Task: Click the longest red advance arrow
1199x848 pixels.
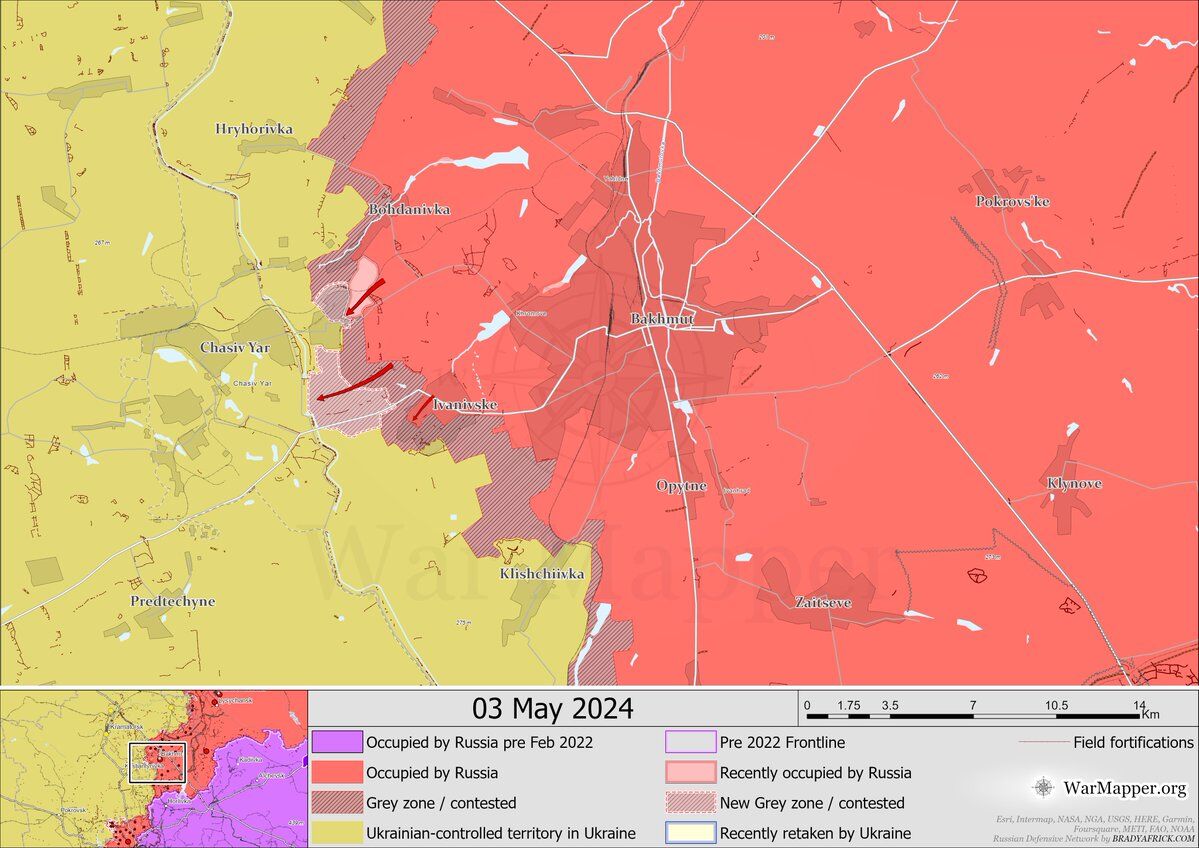Action: (x=355, y=383)
